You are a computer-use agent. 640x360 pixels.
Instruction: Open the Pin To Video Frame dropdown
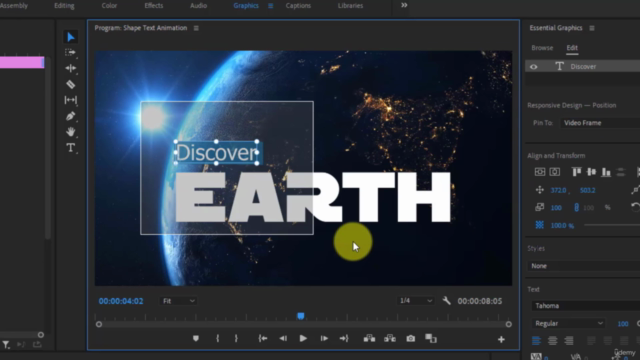(600, 123)
